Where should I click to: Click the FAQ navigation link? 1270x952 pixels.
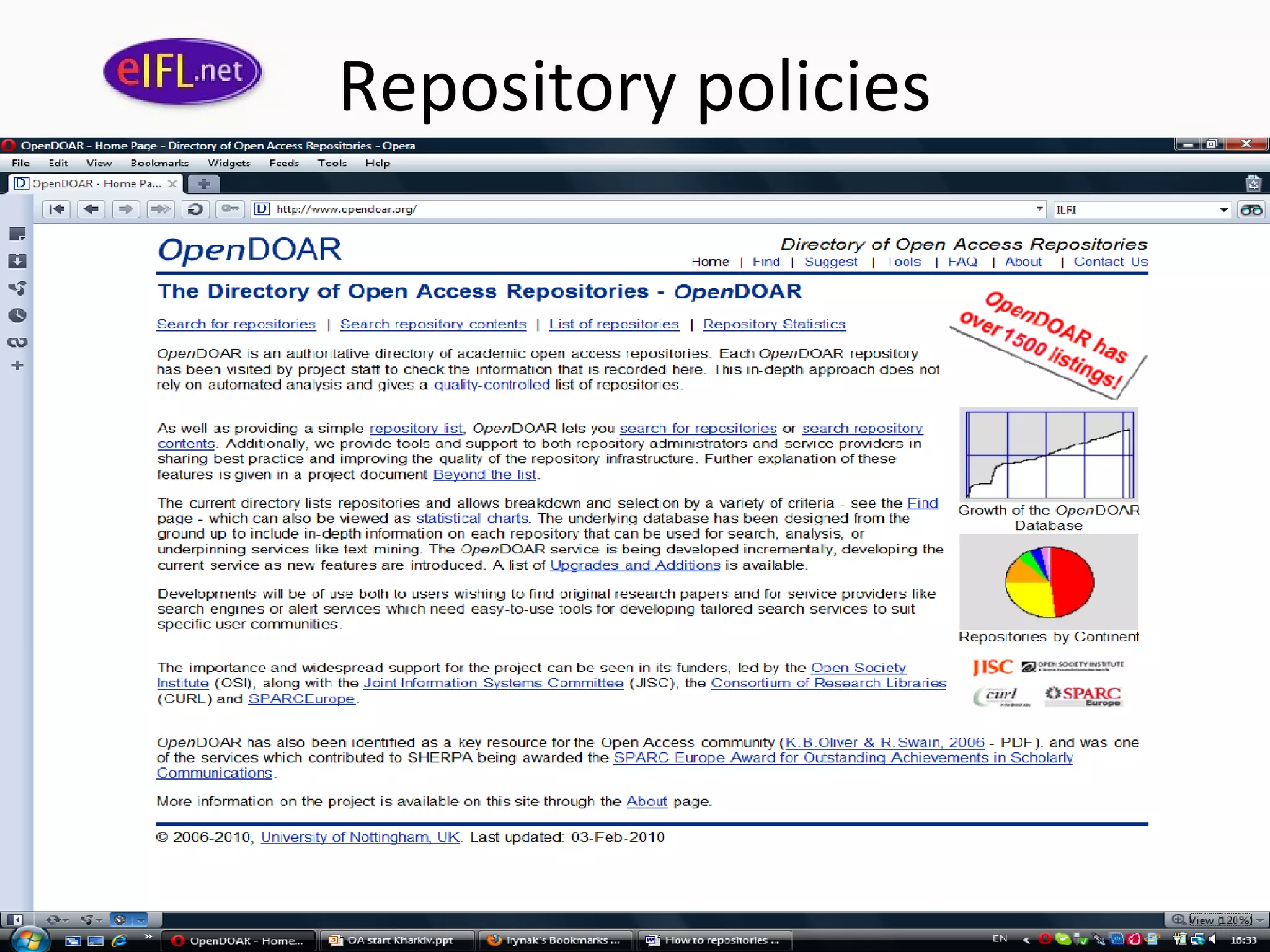963,262
